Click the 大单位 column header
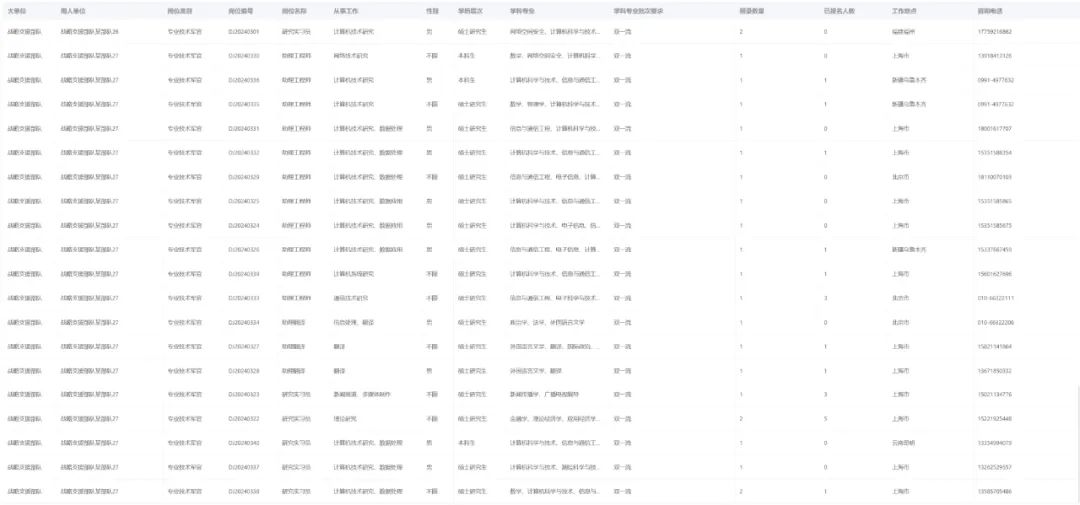The height and width of the screenshot is (505, 1080). point(17,8)
